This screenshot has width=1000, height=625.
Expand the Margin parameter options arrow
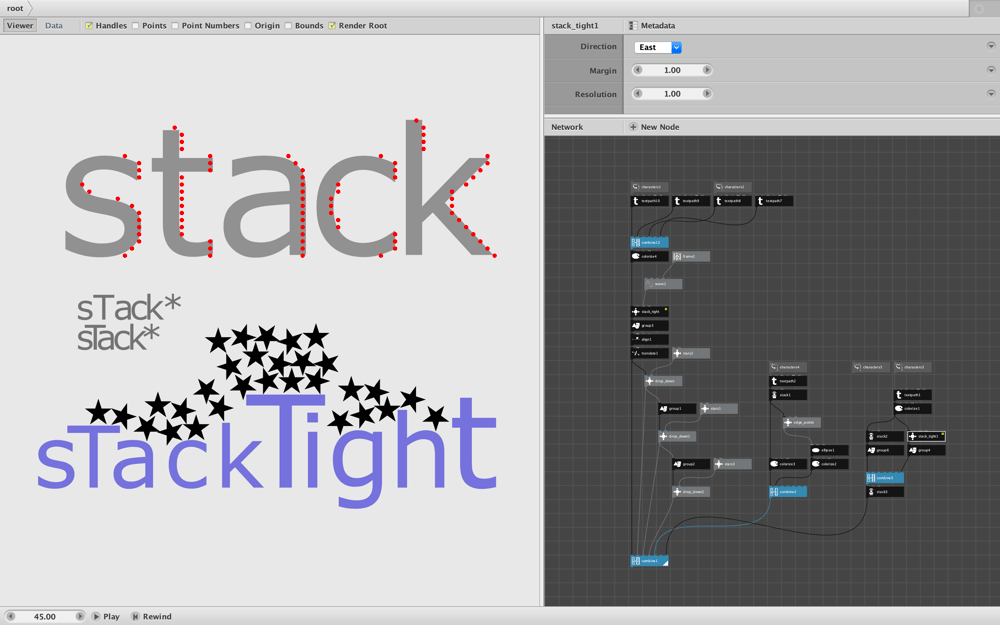[991, 70]
